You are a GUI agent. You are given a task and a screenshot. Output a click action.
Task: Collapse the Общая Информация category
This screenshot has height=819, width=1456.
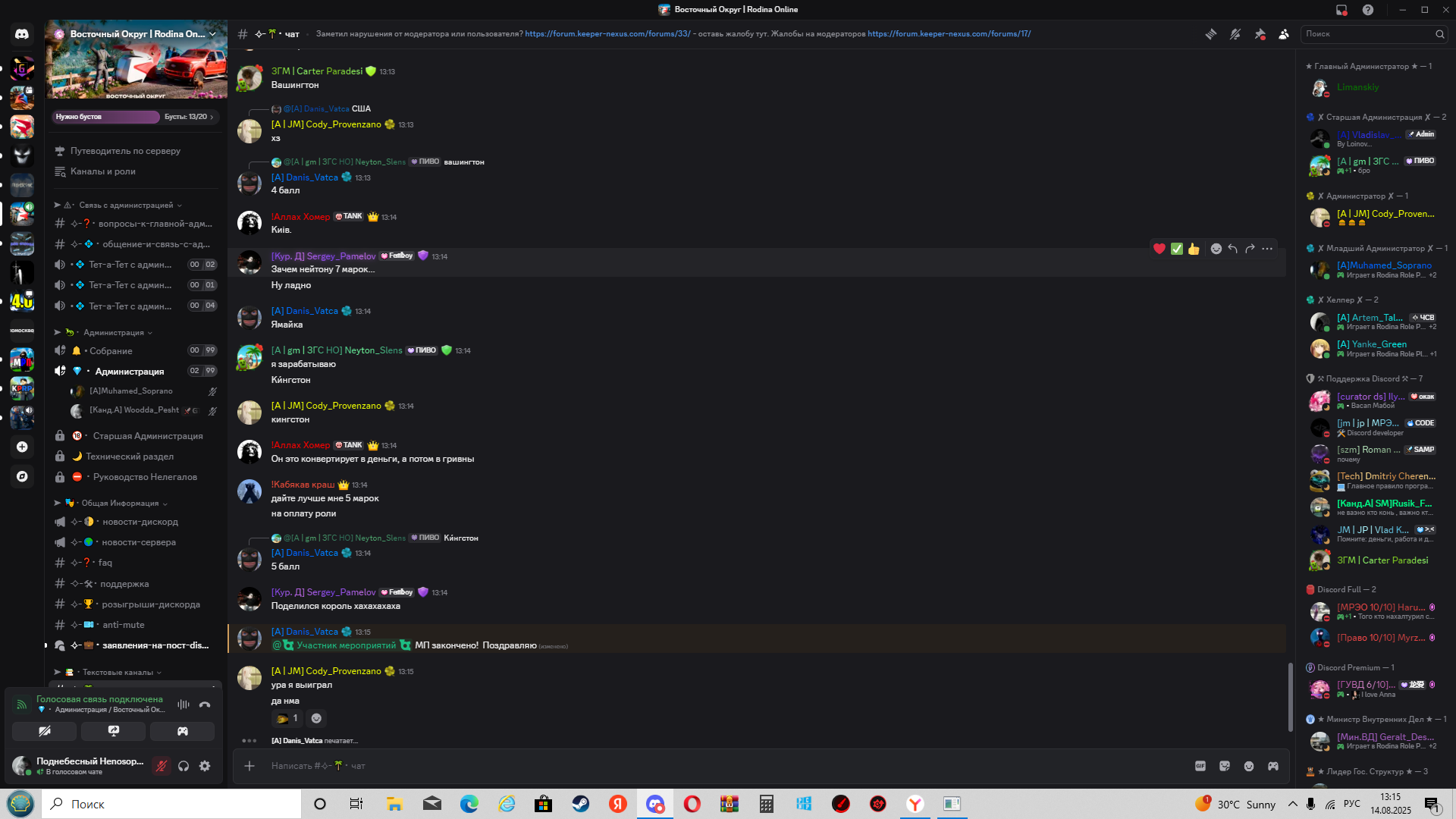(x=120, y=503)
